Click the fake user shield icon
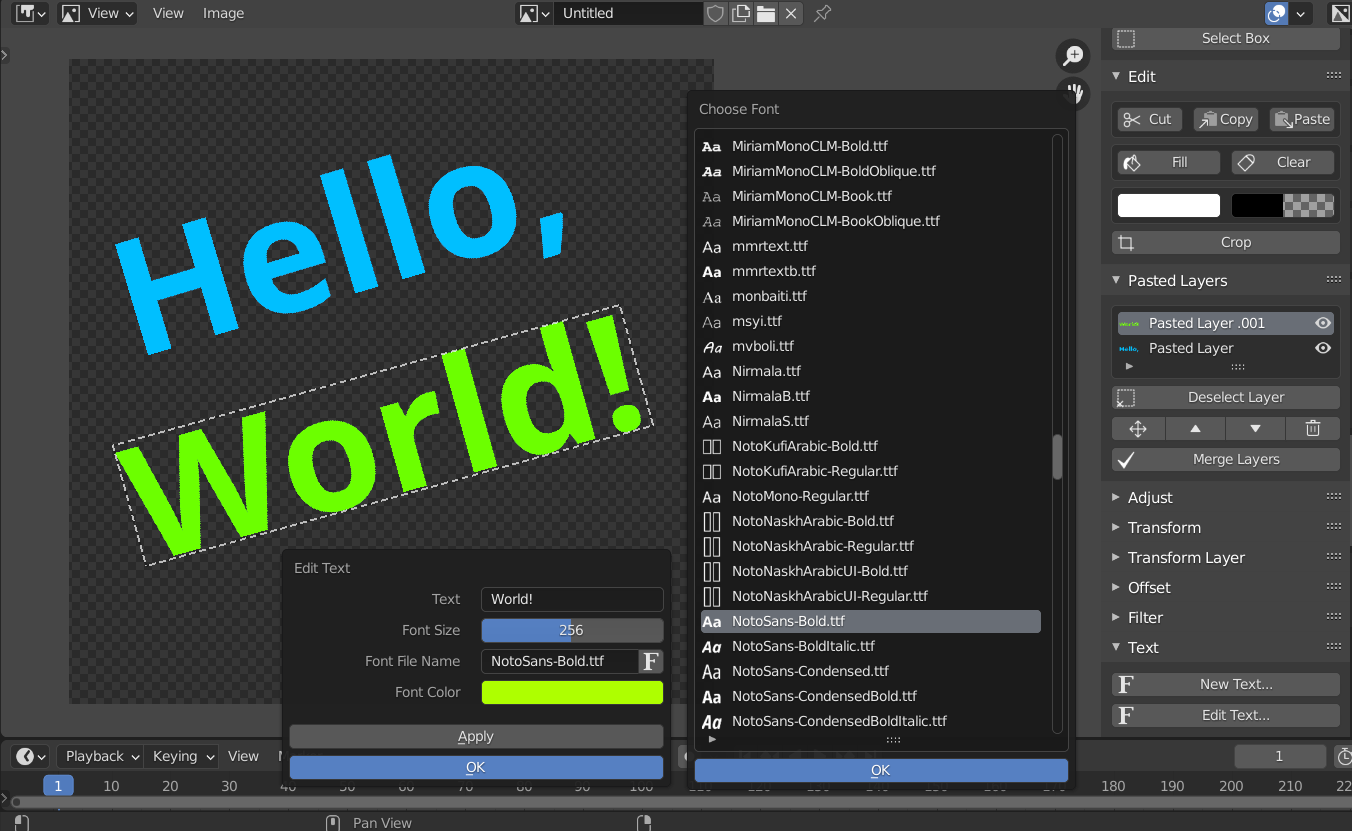Screen dimensions: 1352x831 click(715, 13)
